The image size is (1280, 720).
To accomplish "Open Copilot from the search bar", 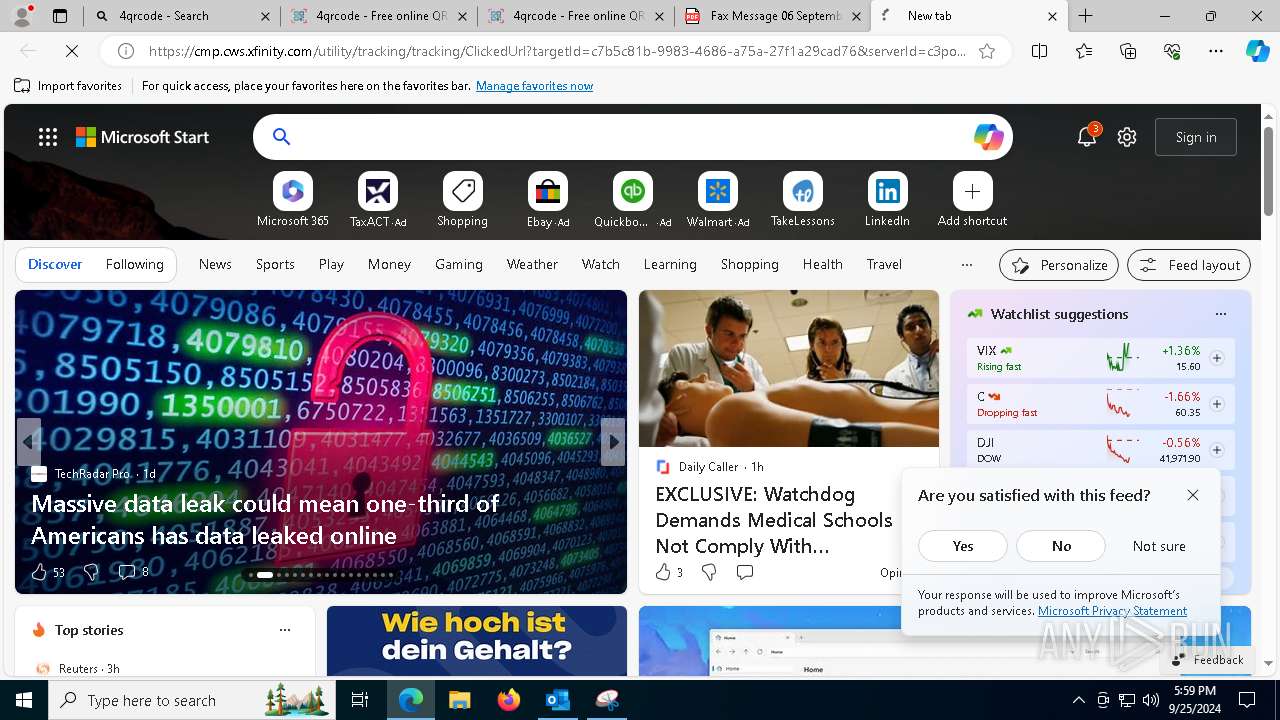I will tap(988, 137).
